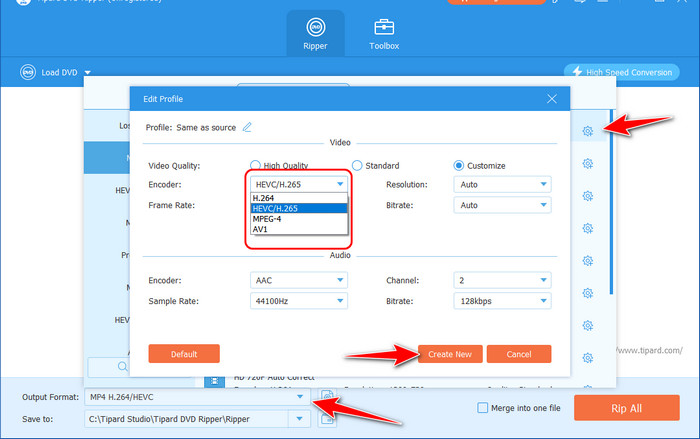700x439 pixels.
Task: Close the Edit Profile dialog
Action: tap(552, 99)
